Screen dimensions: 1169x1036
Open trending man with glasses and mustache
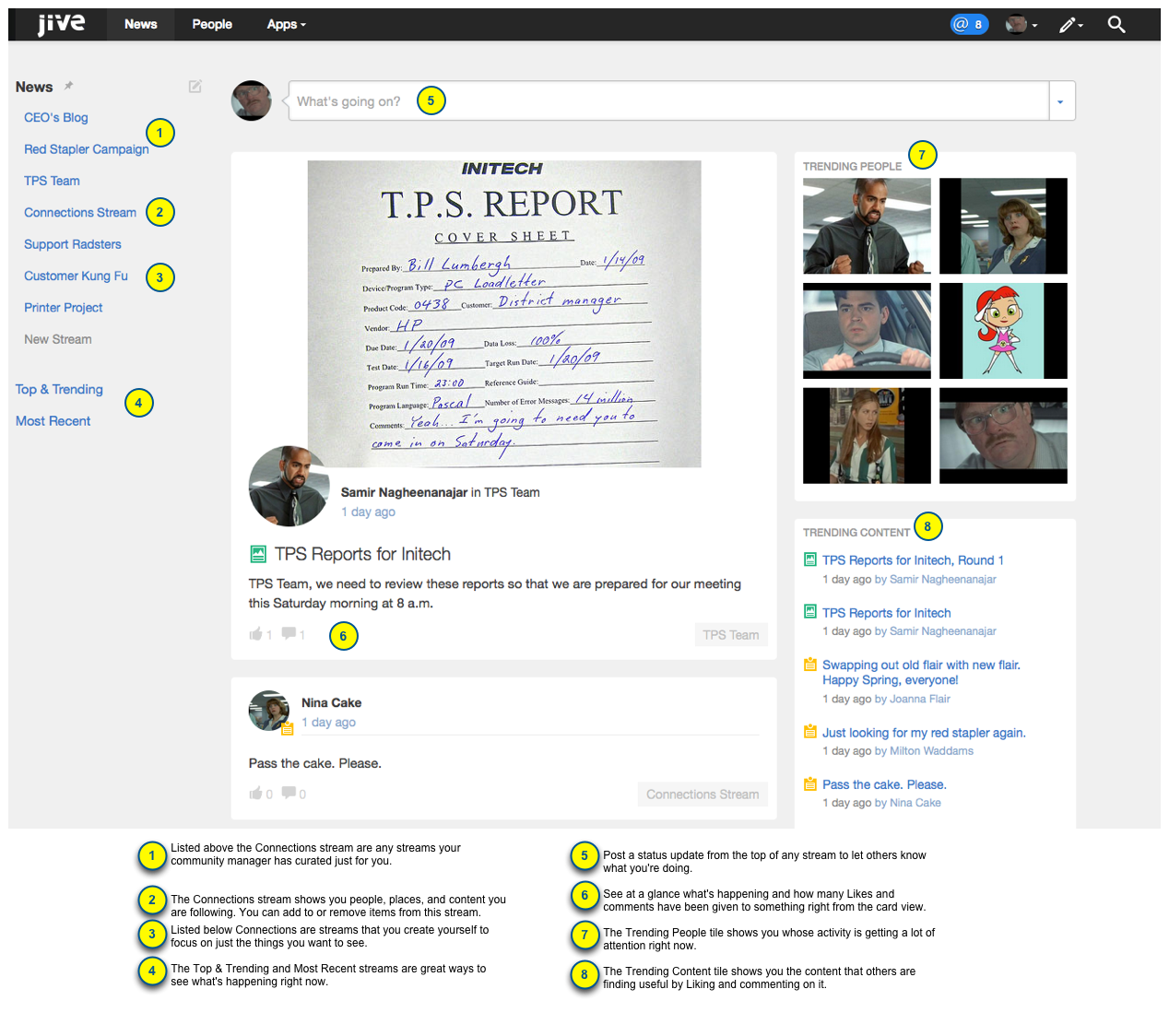pos(1003,435)
